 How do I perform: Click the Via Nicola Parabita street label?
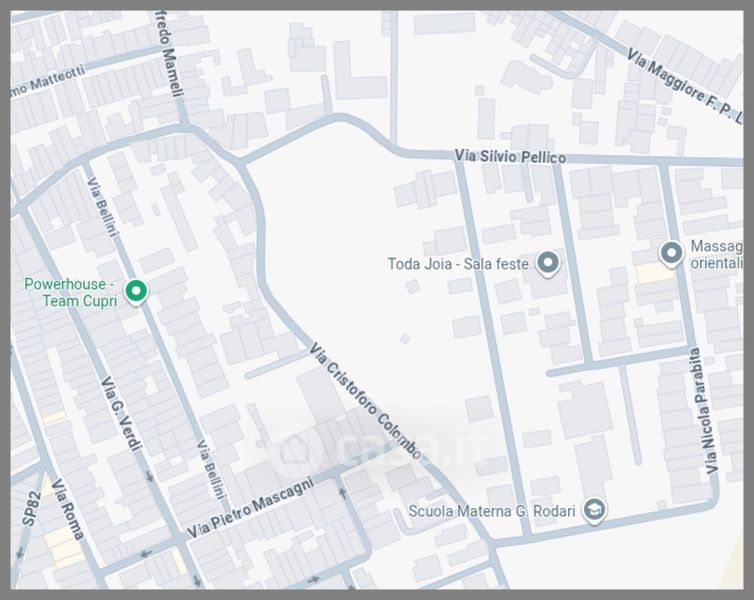tap(703, 411)
